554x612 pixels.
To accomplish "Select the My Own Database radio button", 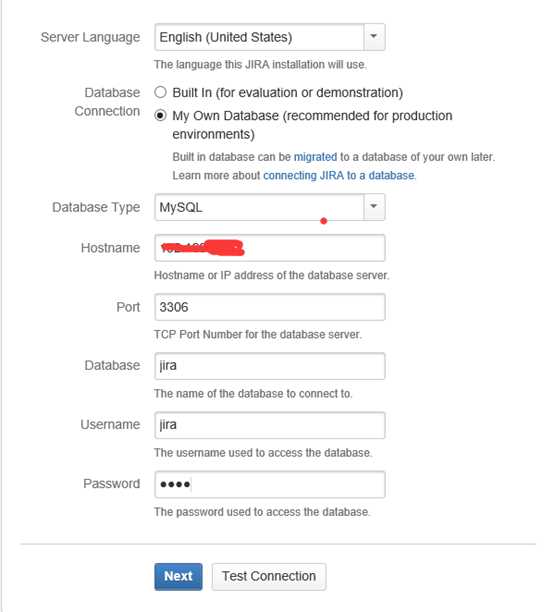I will [160, 116].
